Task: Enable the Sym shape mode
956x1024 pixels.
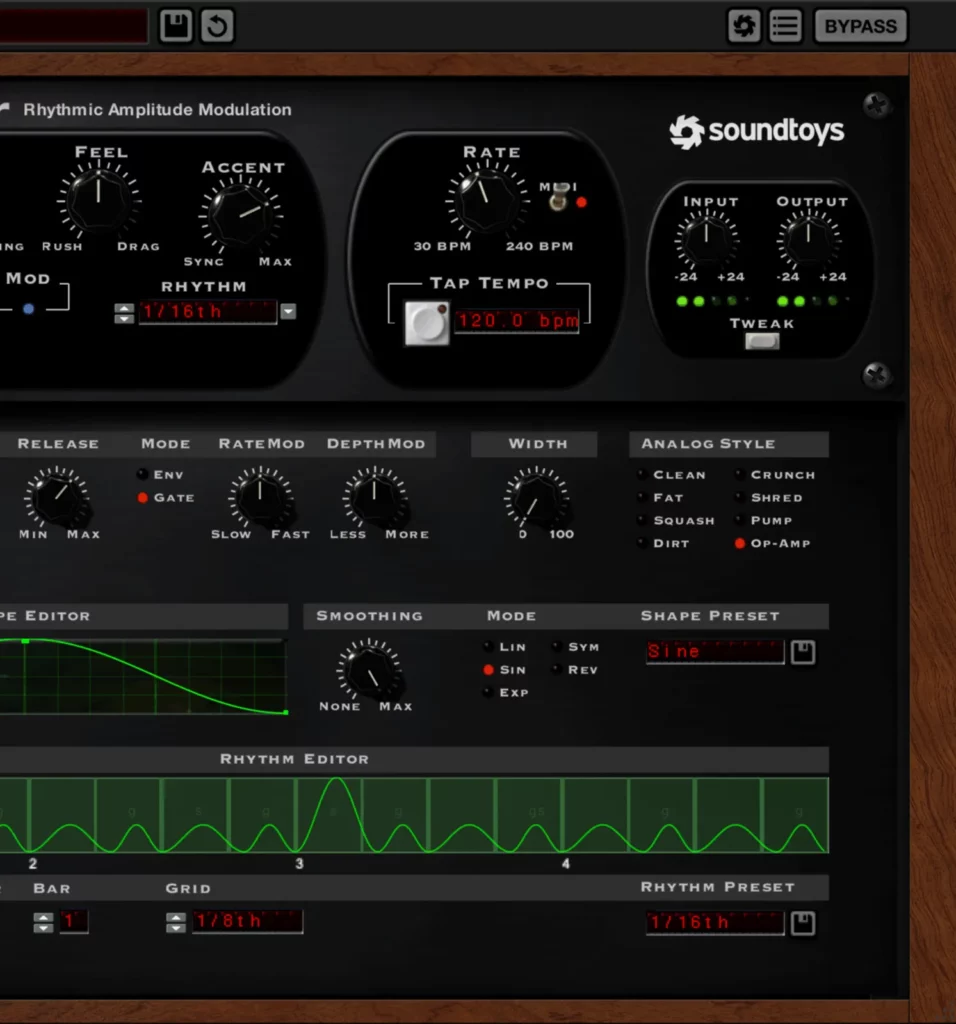Action: pyautogui.click(x=556, y=647)
